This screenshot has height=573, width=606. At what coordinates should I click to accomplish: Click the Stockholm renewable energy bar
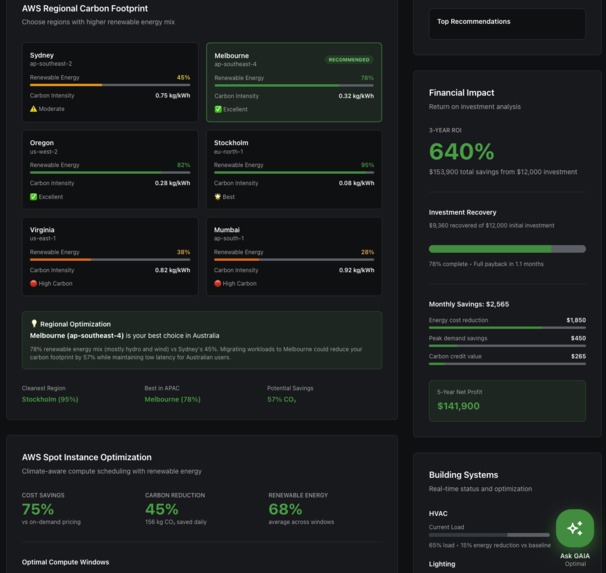294,172
